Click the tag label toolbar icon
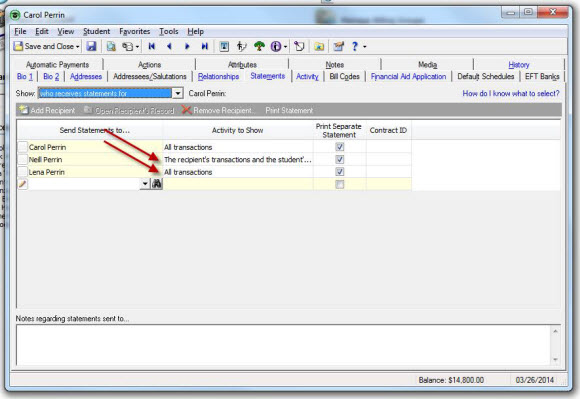The image size is (580, 399). pos(299,46)
